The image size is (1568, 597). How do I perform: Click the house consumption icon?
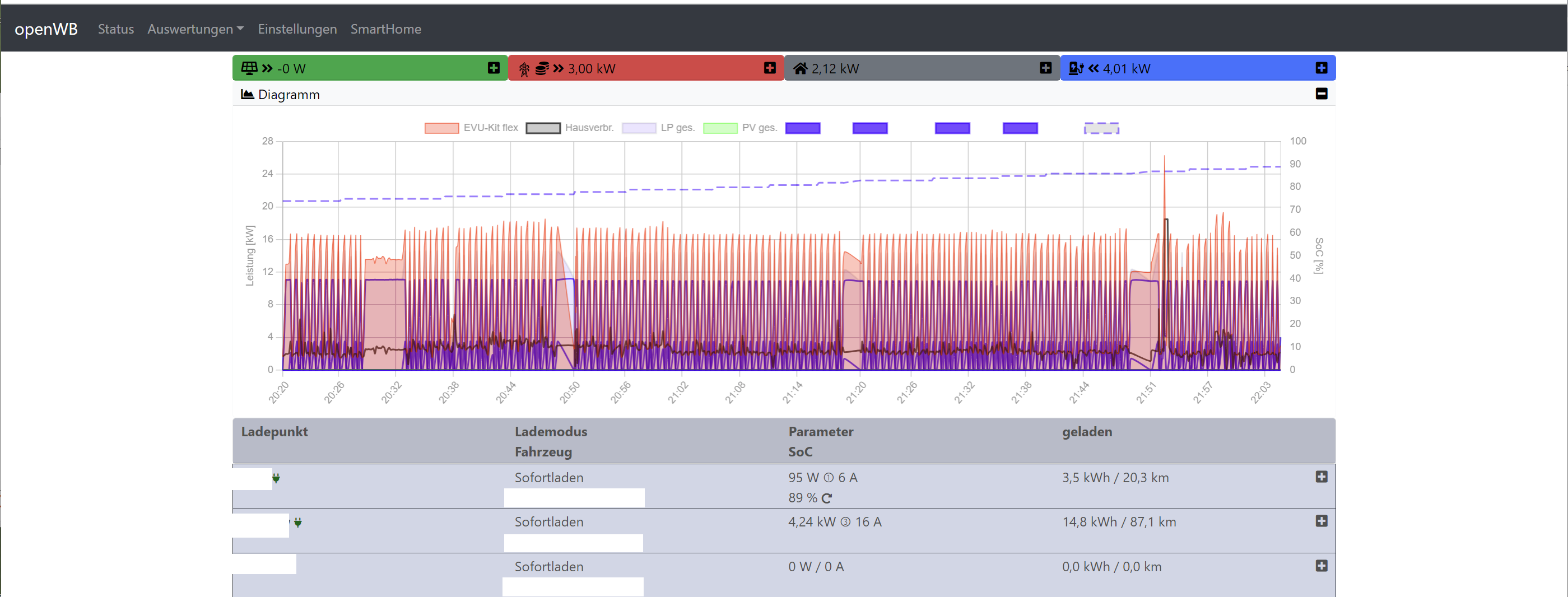pos(800,68)
